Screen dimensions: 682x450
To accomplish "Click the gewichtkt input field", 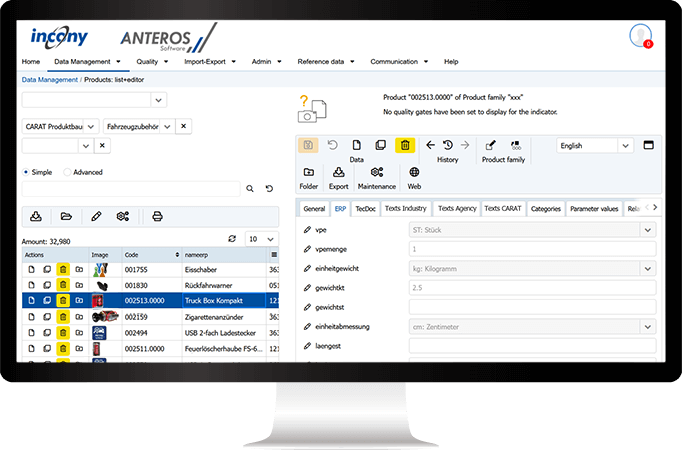I will pos(532,288).
